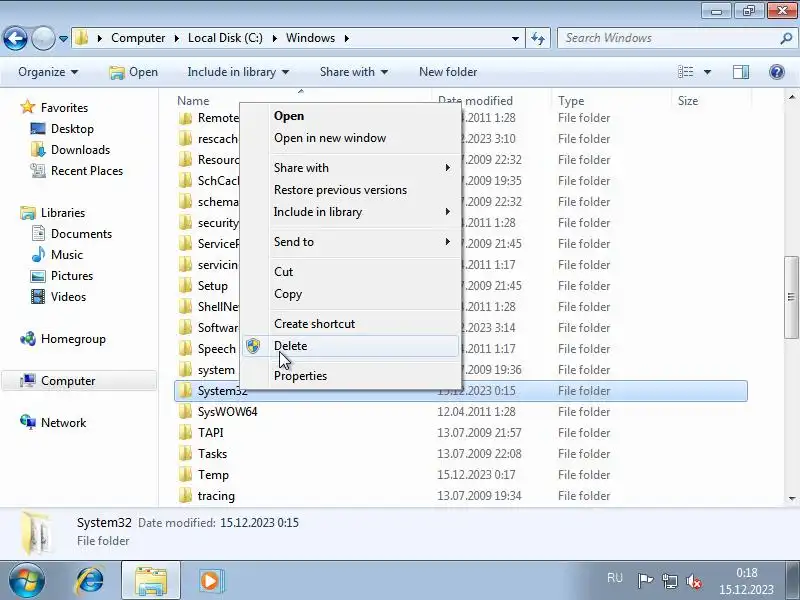Open the Pictures library

pos(72,276)
